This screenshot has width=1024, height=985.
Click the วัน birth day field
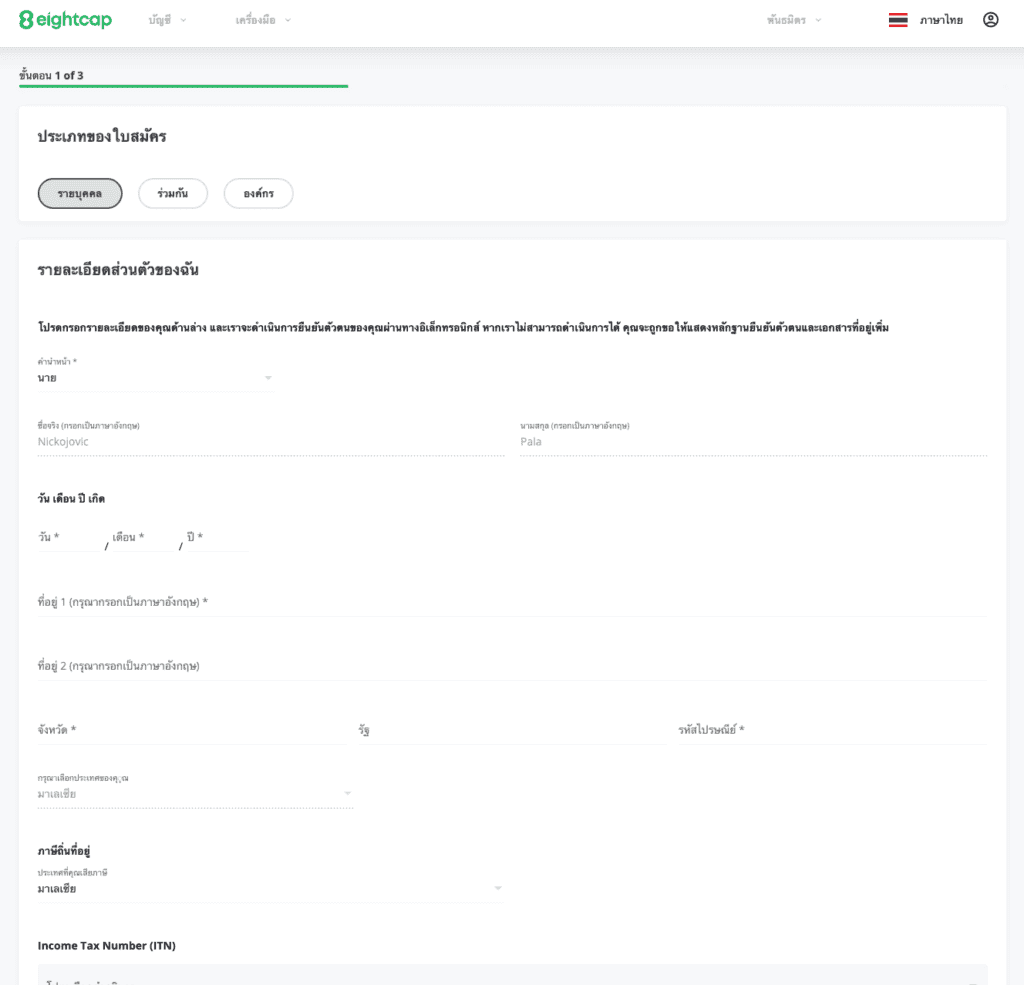point(68,538)
